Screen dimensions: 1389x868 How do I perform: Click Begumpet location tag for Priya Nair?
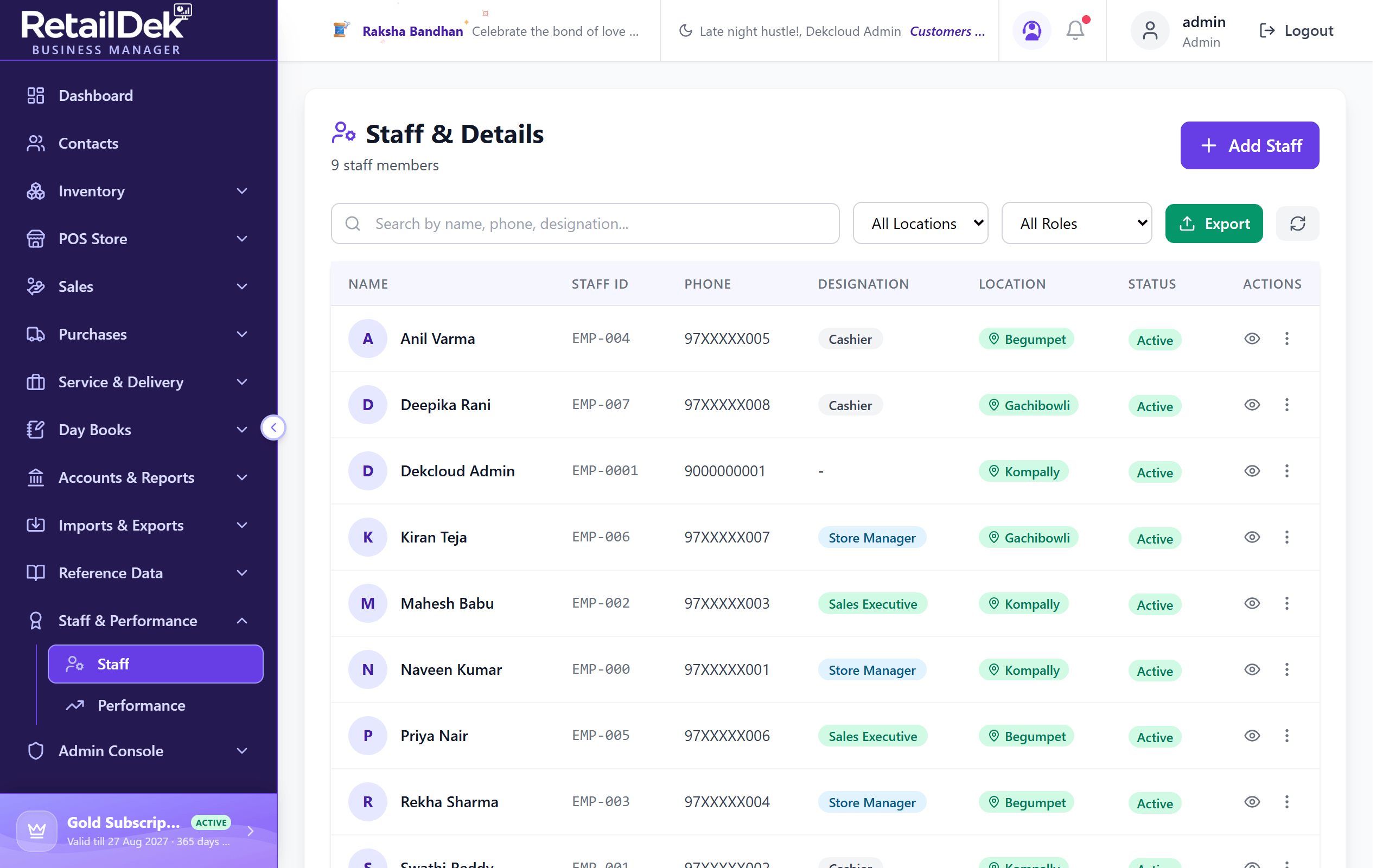1026,736
